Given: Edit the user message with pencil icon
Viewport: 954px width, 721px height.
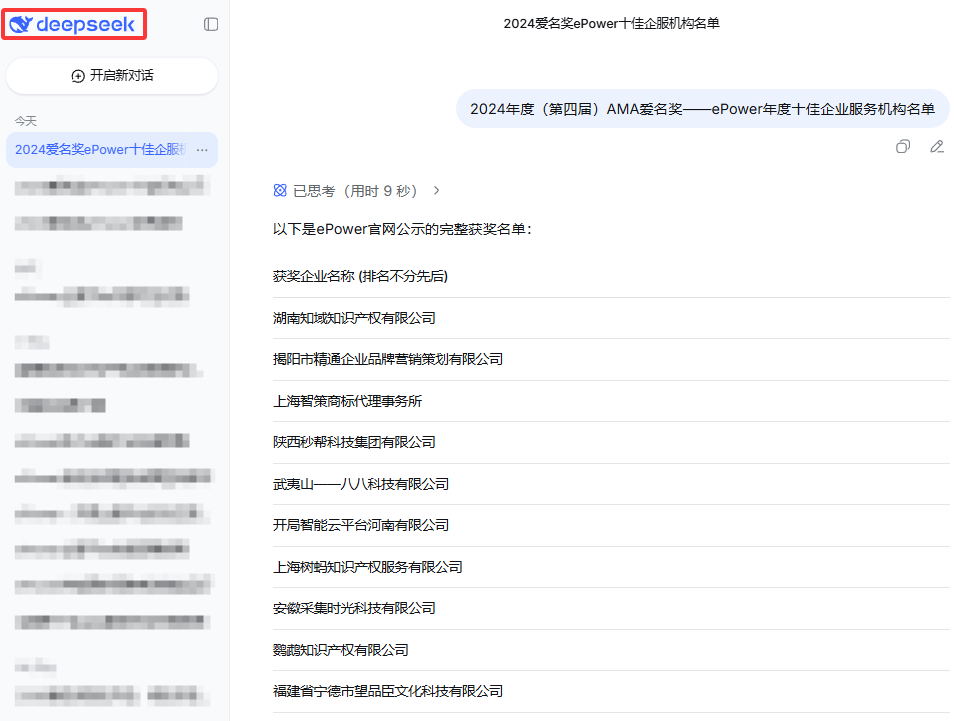Looking at the screenshot, I should click(x=937, y=147).
